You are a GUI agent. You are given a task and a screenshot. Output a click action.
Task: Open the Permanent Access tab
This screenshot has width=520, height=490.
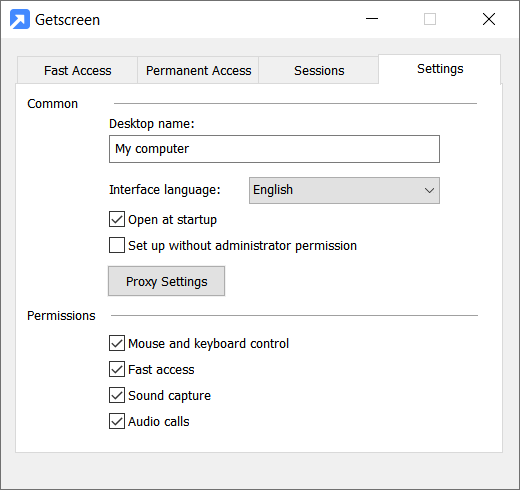[198, 70]
